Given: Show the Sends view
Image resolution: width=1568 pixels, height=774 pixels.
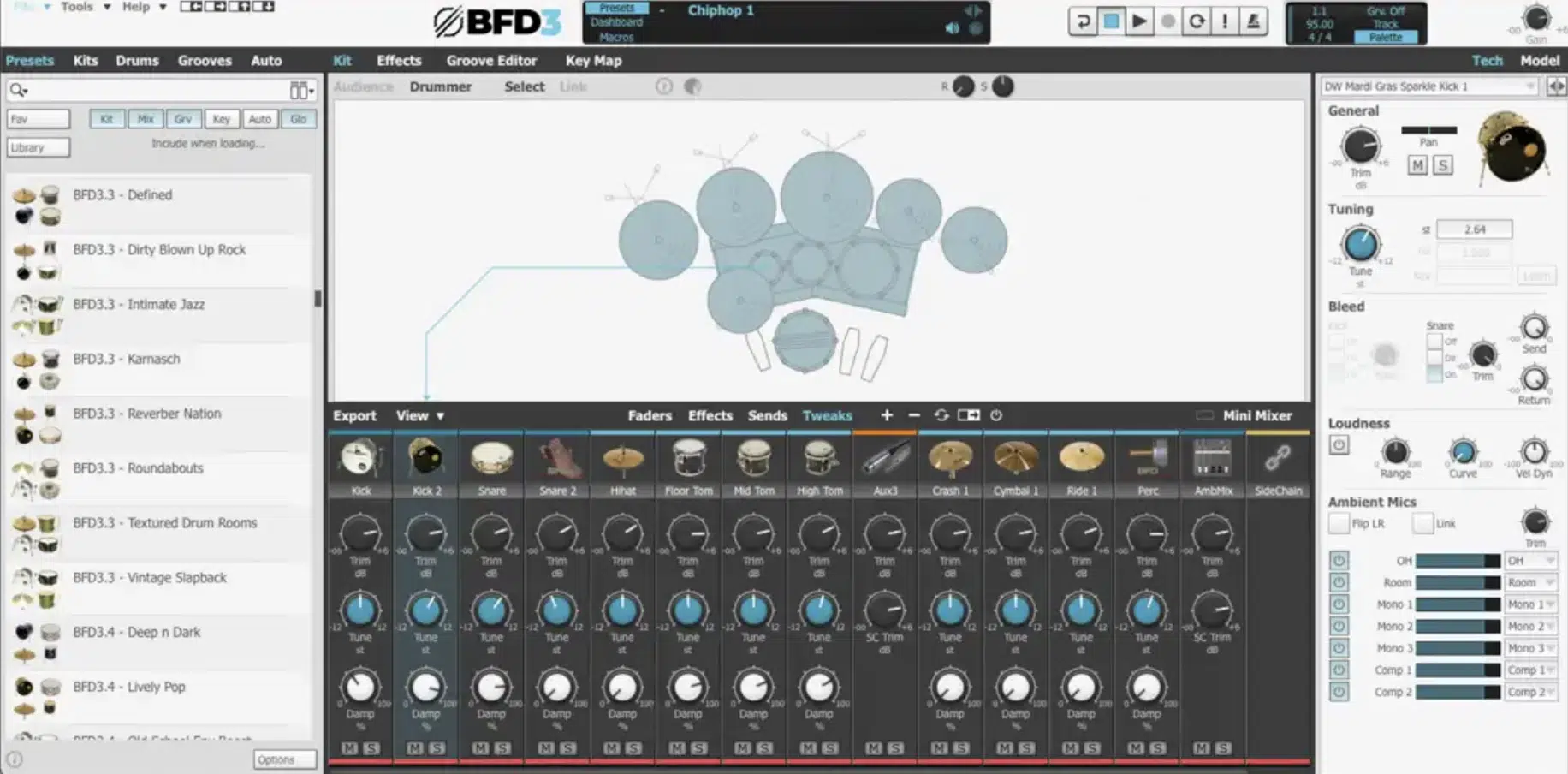Looking at the screenshot, I should (767, 415).
